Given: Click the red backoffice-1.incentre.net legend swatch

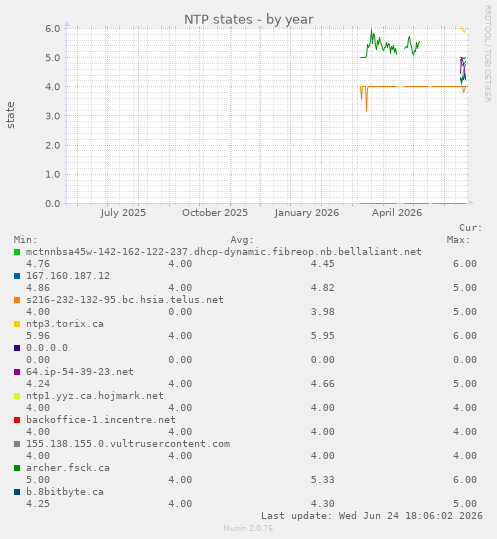Looking at the screenshot, I should [x=17, y=420].
